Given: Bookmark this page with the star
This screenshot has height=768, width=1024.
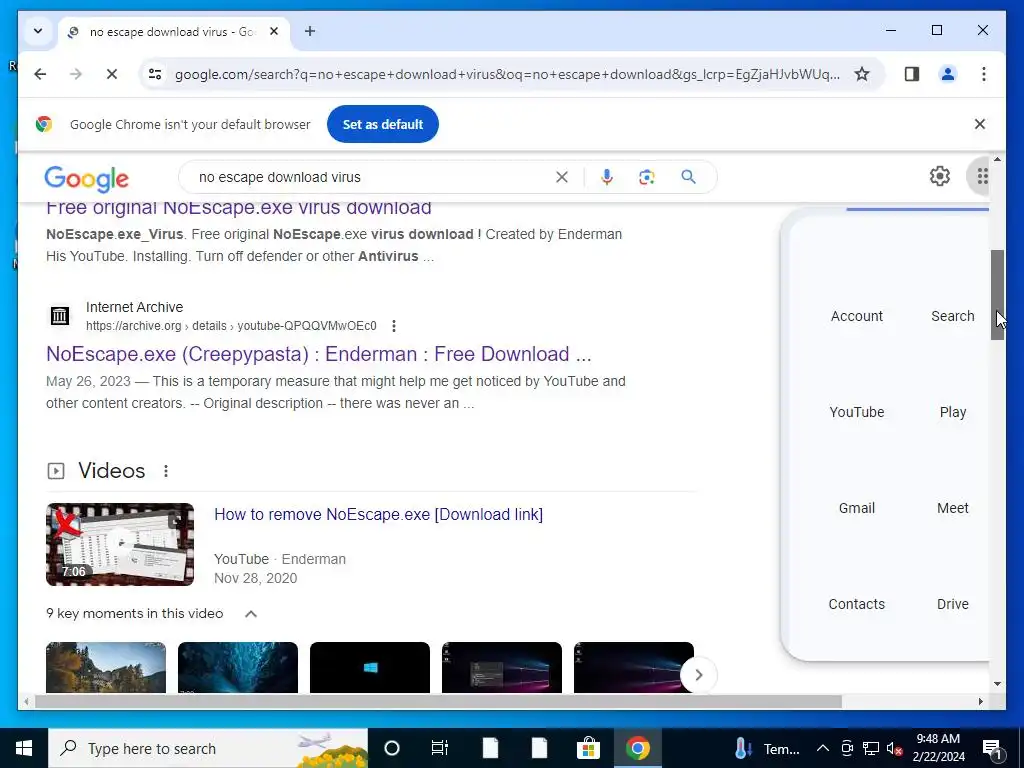Looking at the screenshot, I should 862,74.
